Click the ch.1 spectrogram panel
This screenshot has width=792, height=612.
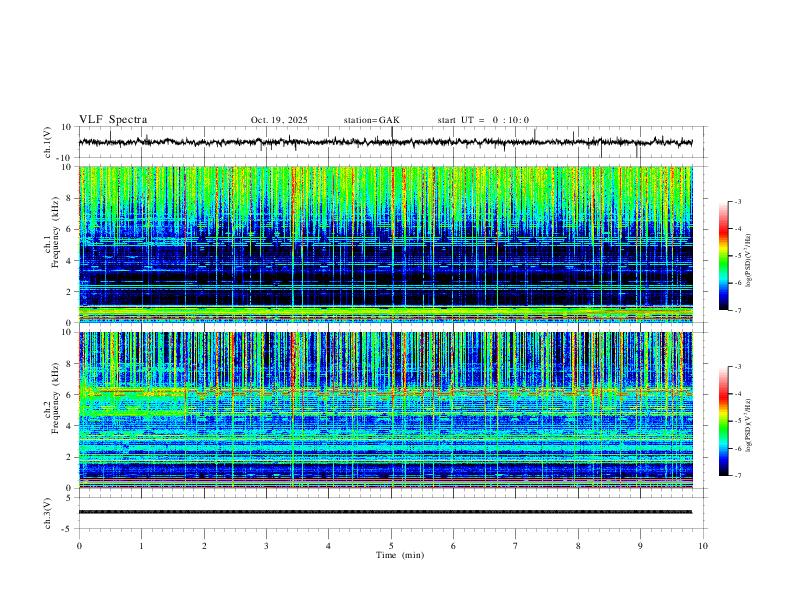click(385, 244)
